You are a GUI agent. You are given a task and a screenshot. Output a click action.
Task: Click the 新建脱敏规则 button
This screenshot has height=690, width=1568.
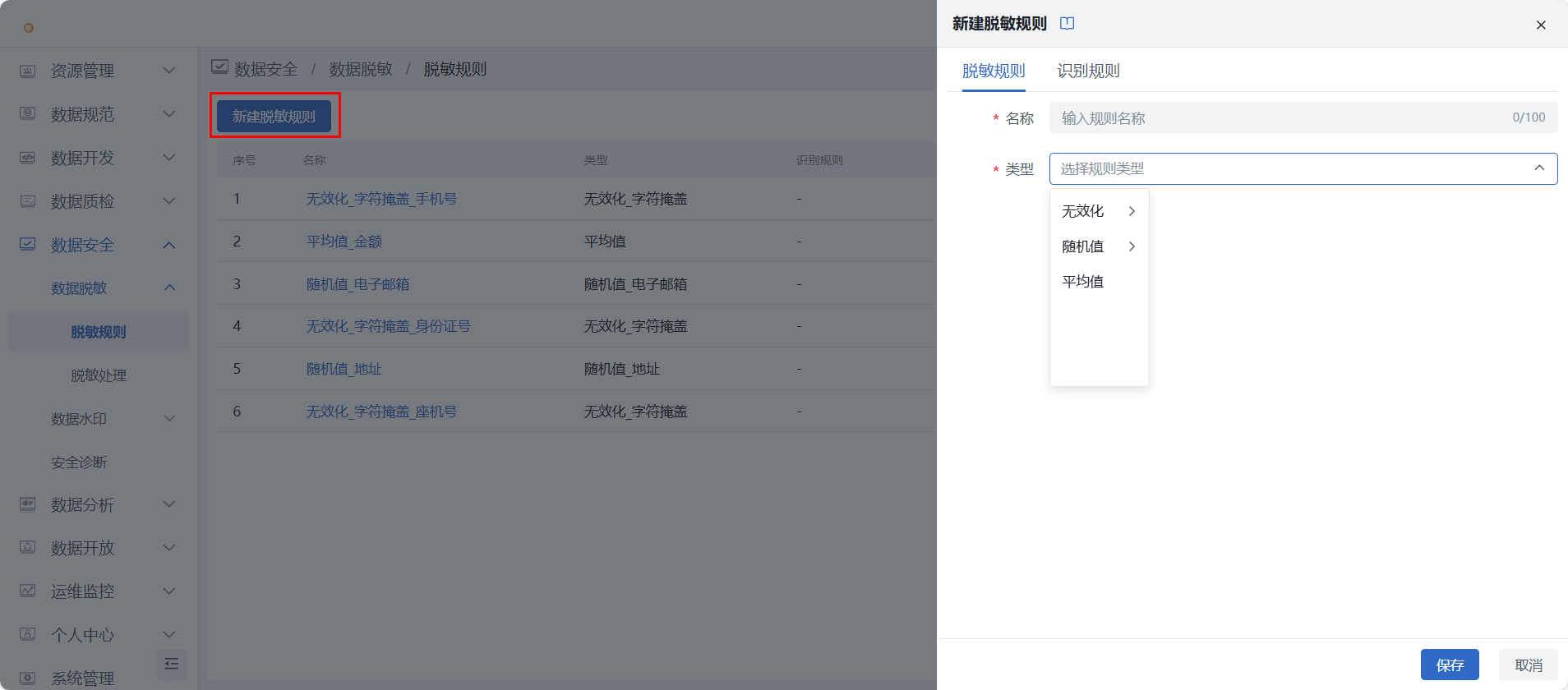[x=274, y=117]
